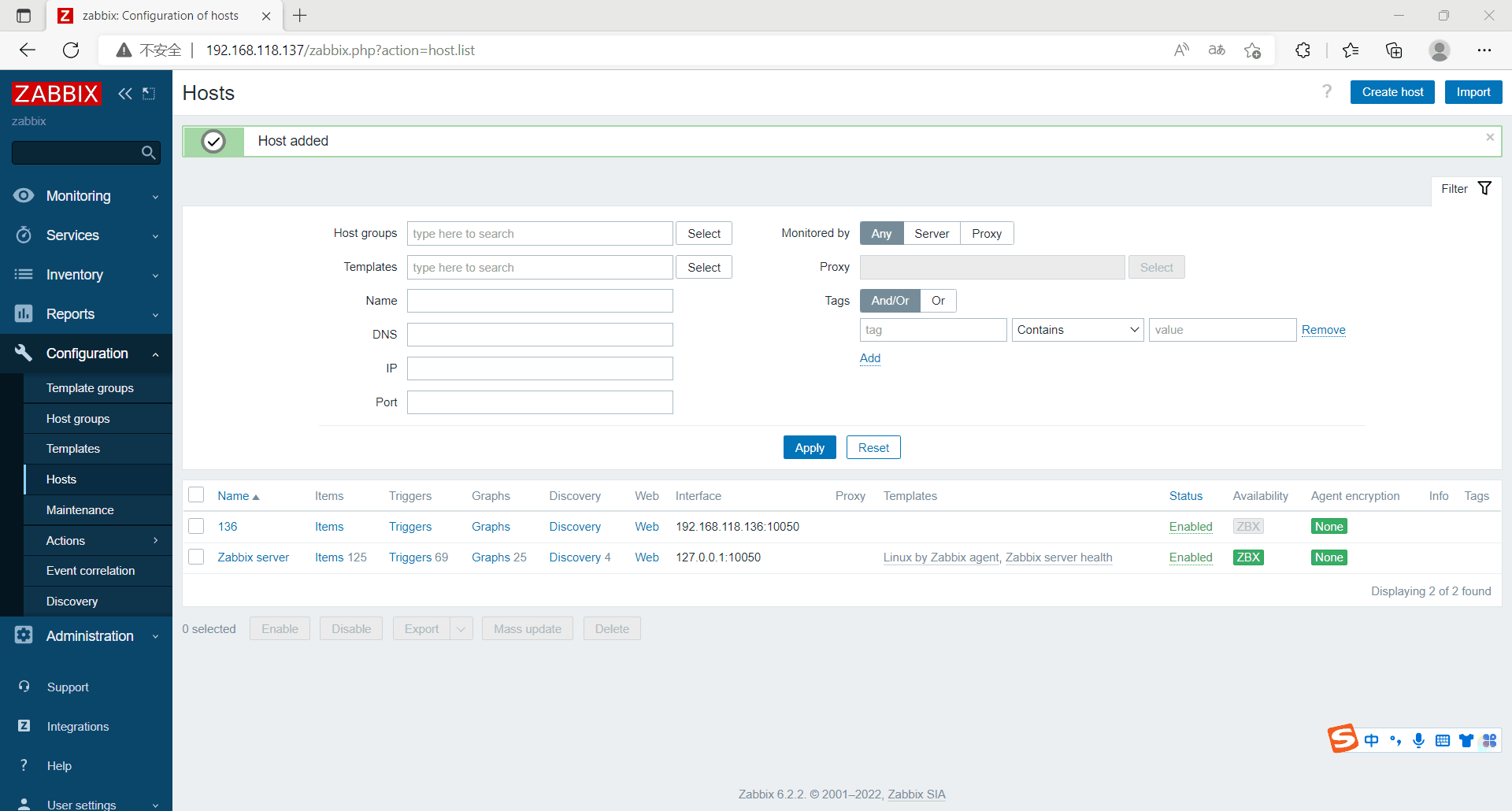Click the sidebar search magnifier icon
The height and width of the screenshot is (811, 1512).
pos(148,153)
